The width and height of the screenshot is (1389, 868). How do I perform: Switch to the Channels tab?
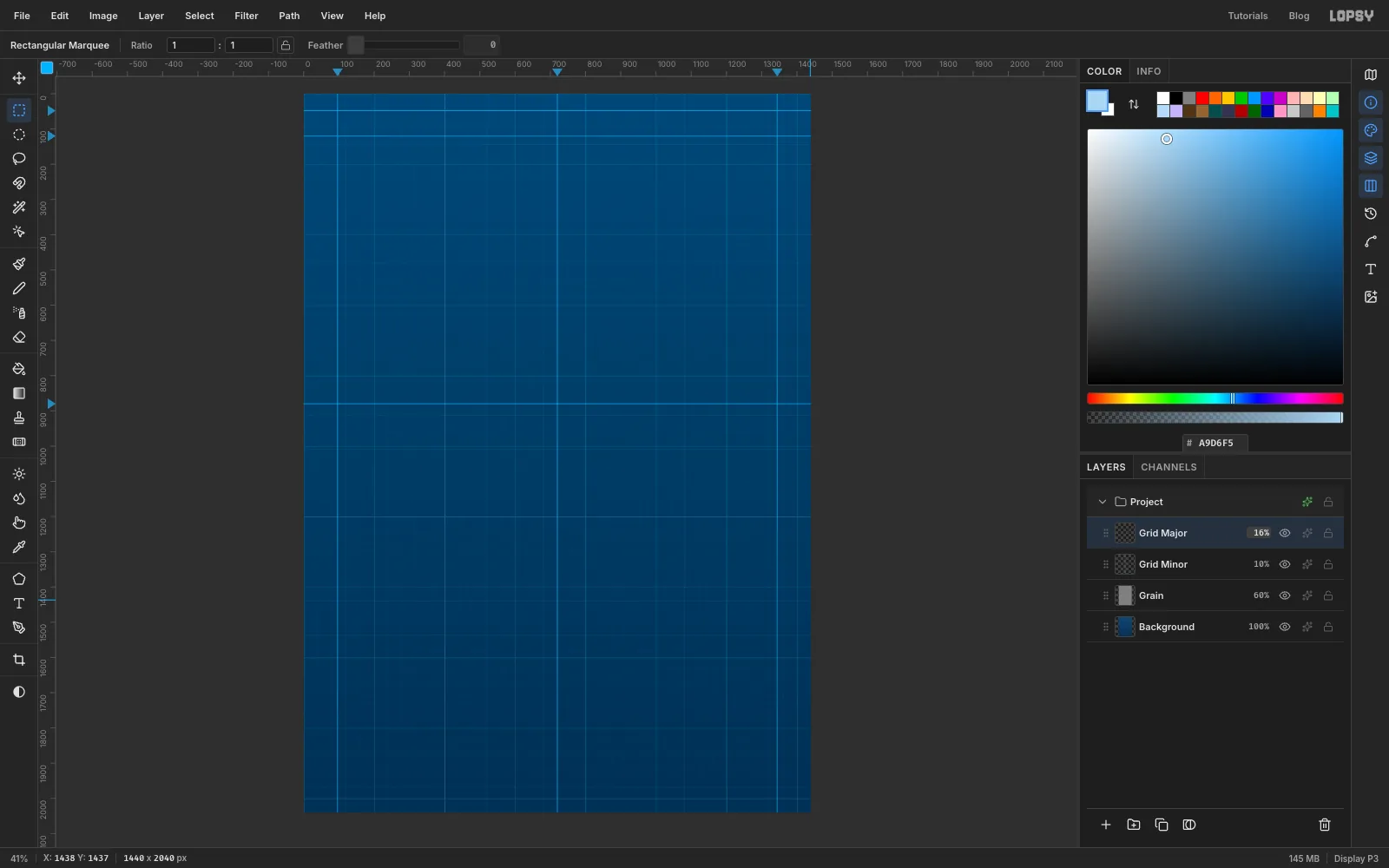1168,467
